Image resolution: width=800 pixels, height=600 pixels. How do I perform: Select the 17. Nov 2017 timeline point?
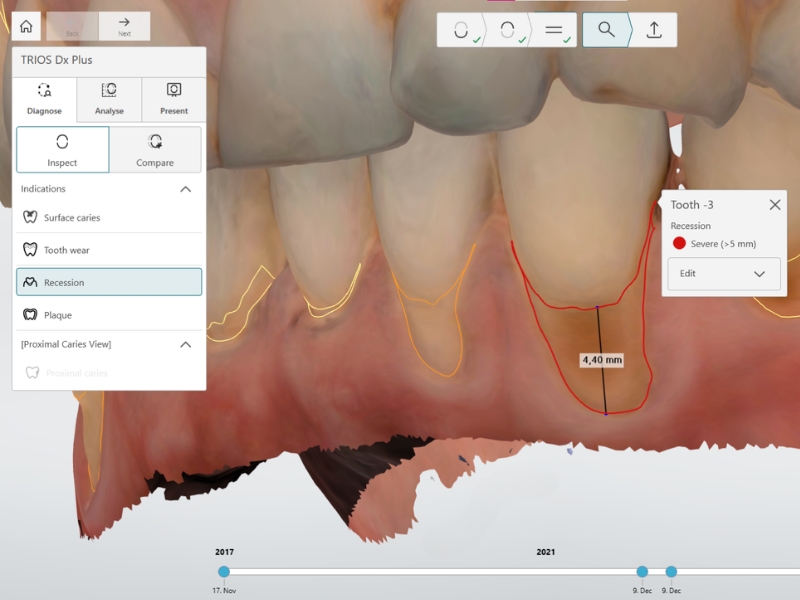click(x=224, y=572)
